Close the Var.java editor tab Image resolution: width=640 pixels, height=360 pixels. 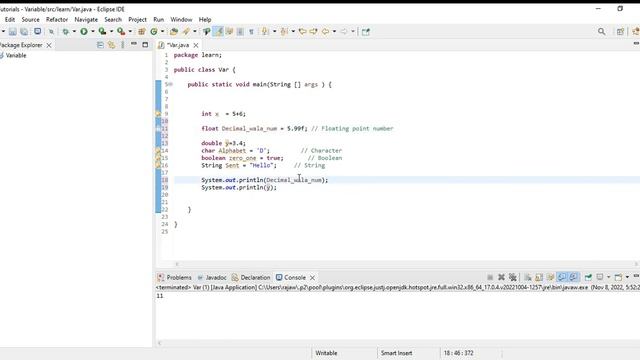[x=196, y=45]
